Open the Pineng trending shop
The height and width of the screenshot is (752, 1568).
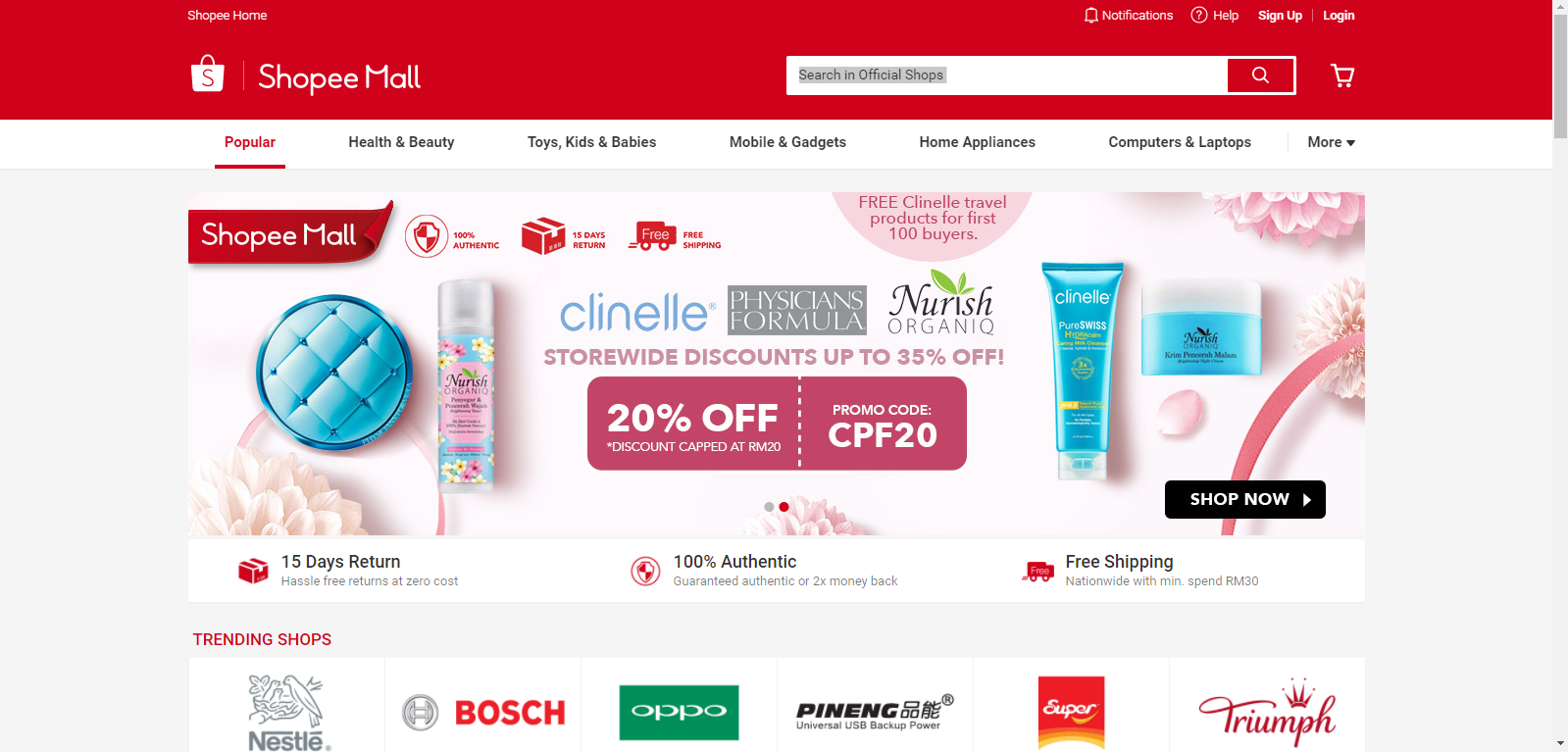click(x=875, y=713)
